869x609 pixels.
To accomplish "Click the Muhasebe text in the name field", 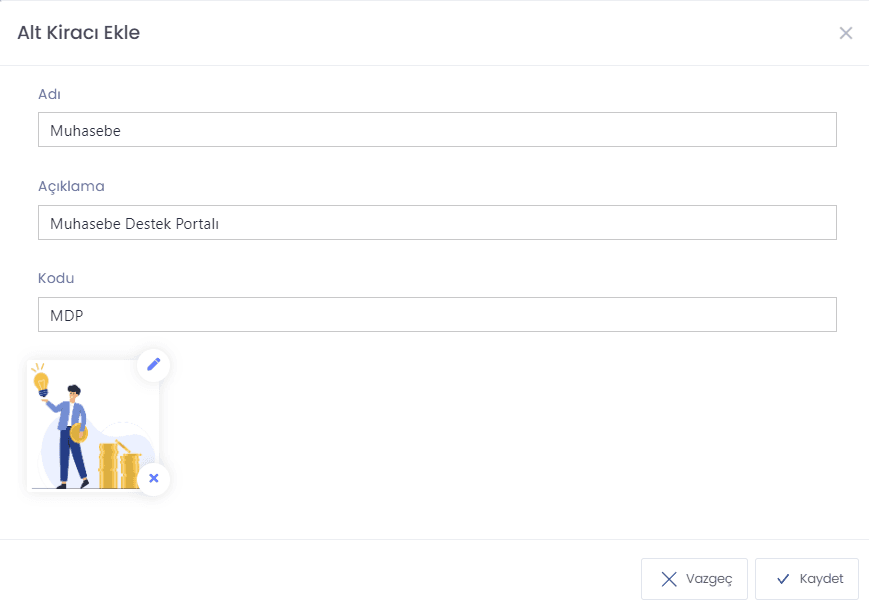I will click(85, 131).
